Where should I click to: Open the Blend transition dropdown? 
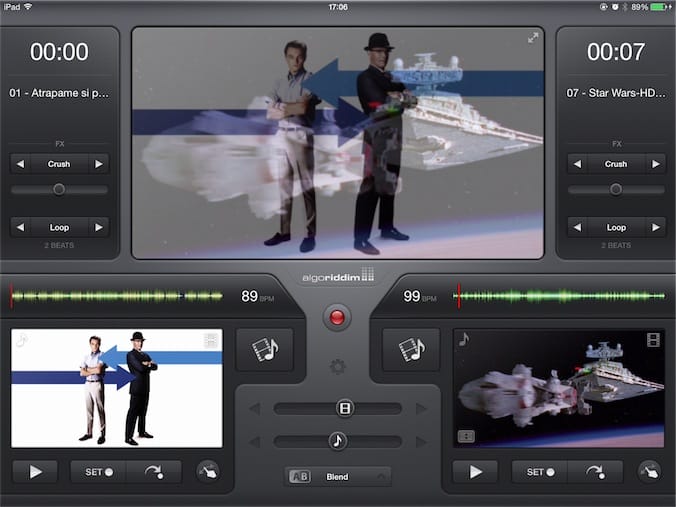(x=338, y=477)
